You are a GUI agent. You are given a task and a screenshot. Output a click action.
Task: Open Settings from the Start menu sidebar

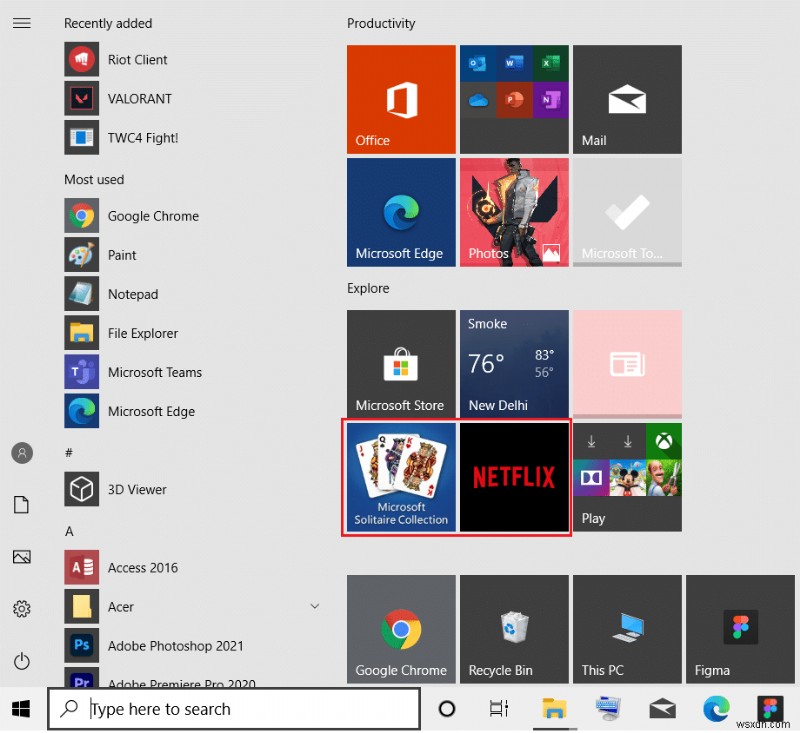point(22,608)
